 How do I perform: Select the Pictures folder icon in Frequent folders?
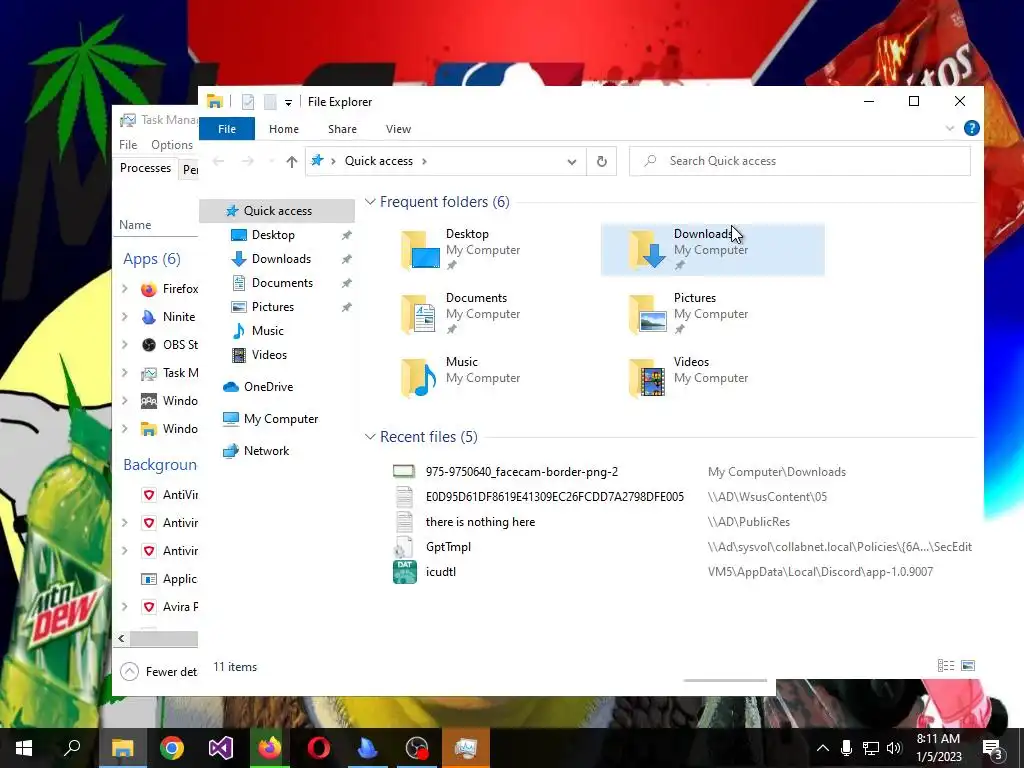[x=647, y=313]
